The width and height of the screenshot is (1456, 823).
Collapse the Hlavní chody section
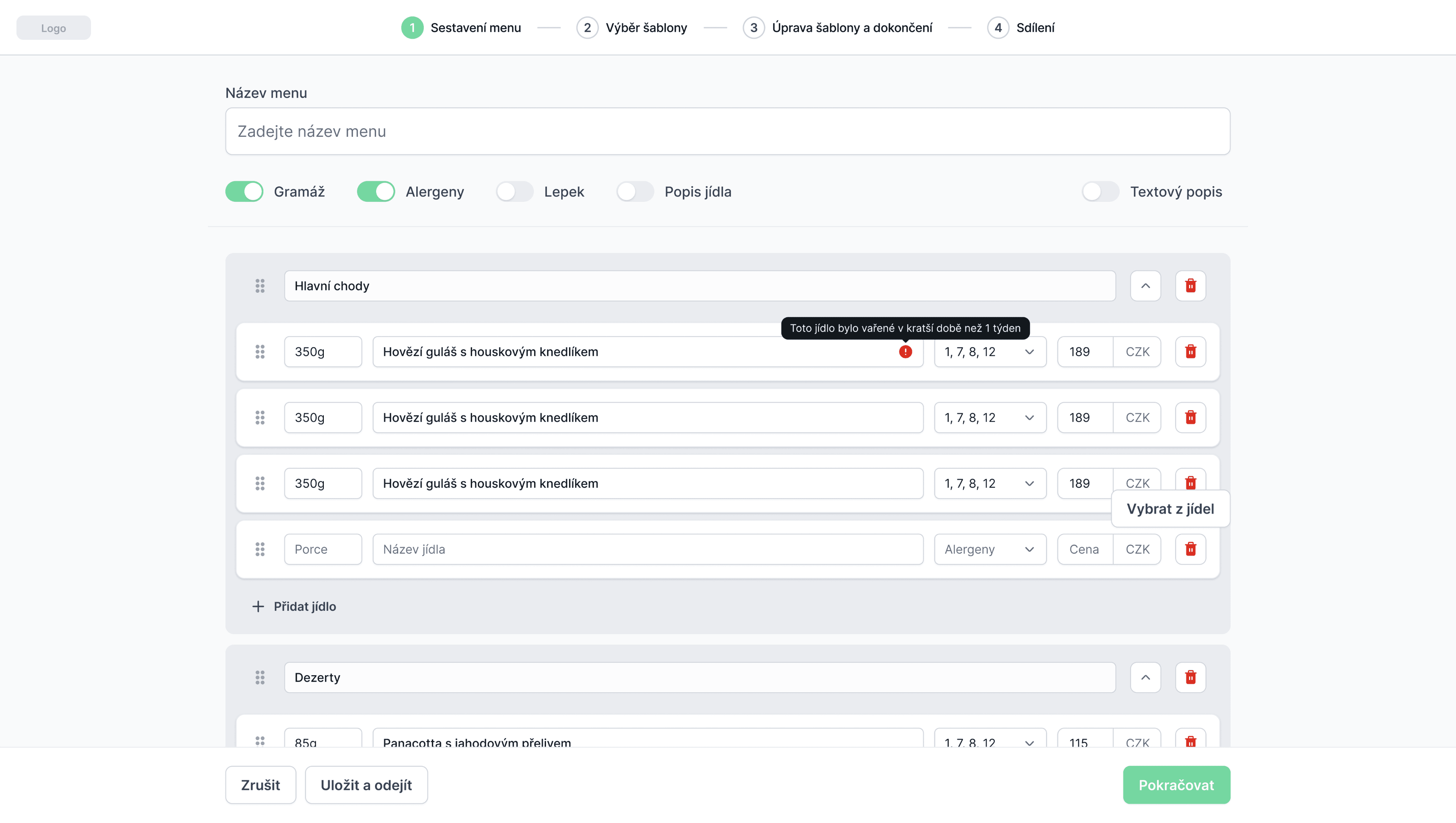1145,285
